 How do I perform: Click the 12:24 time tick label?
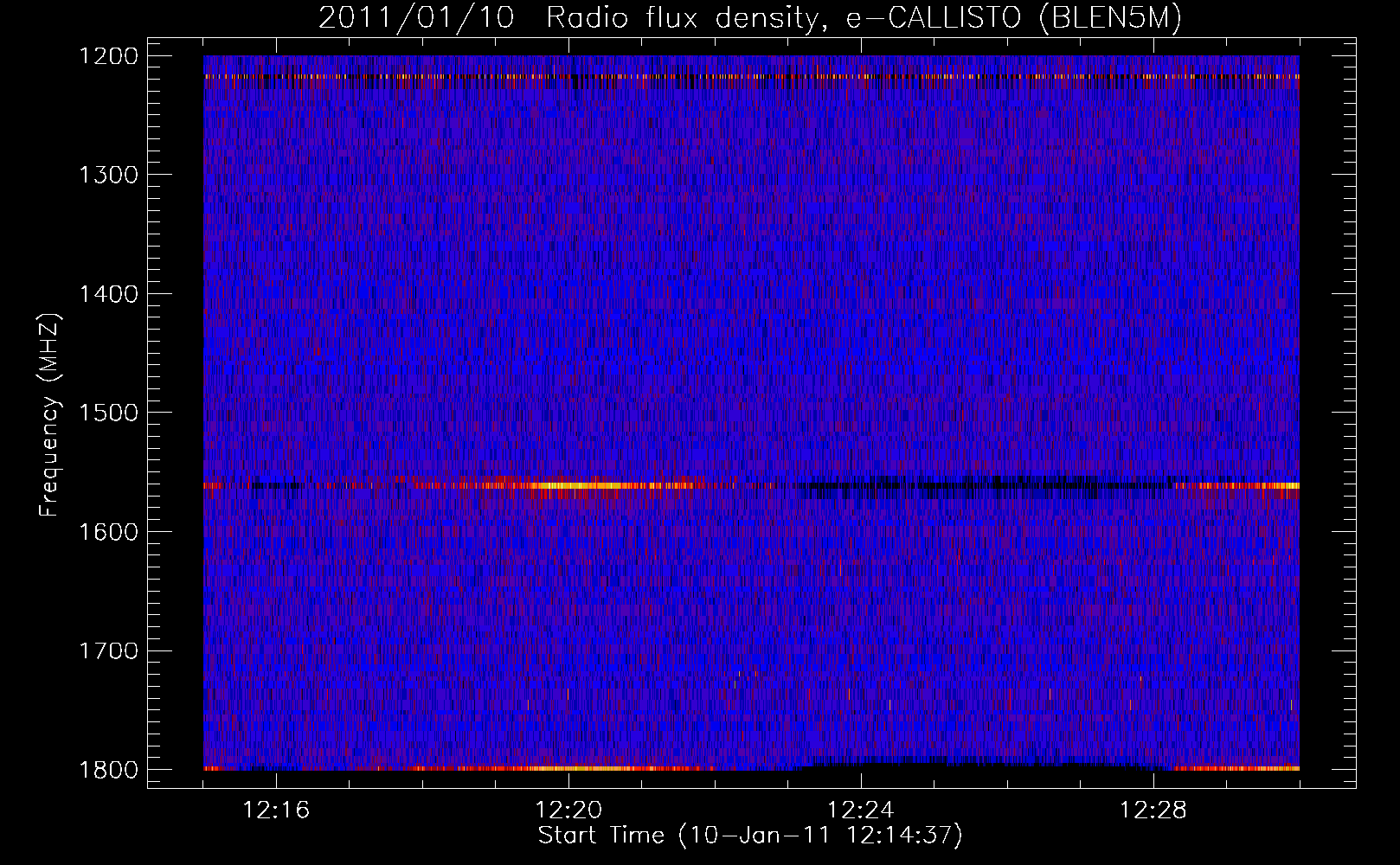(861, 811)
